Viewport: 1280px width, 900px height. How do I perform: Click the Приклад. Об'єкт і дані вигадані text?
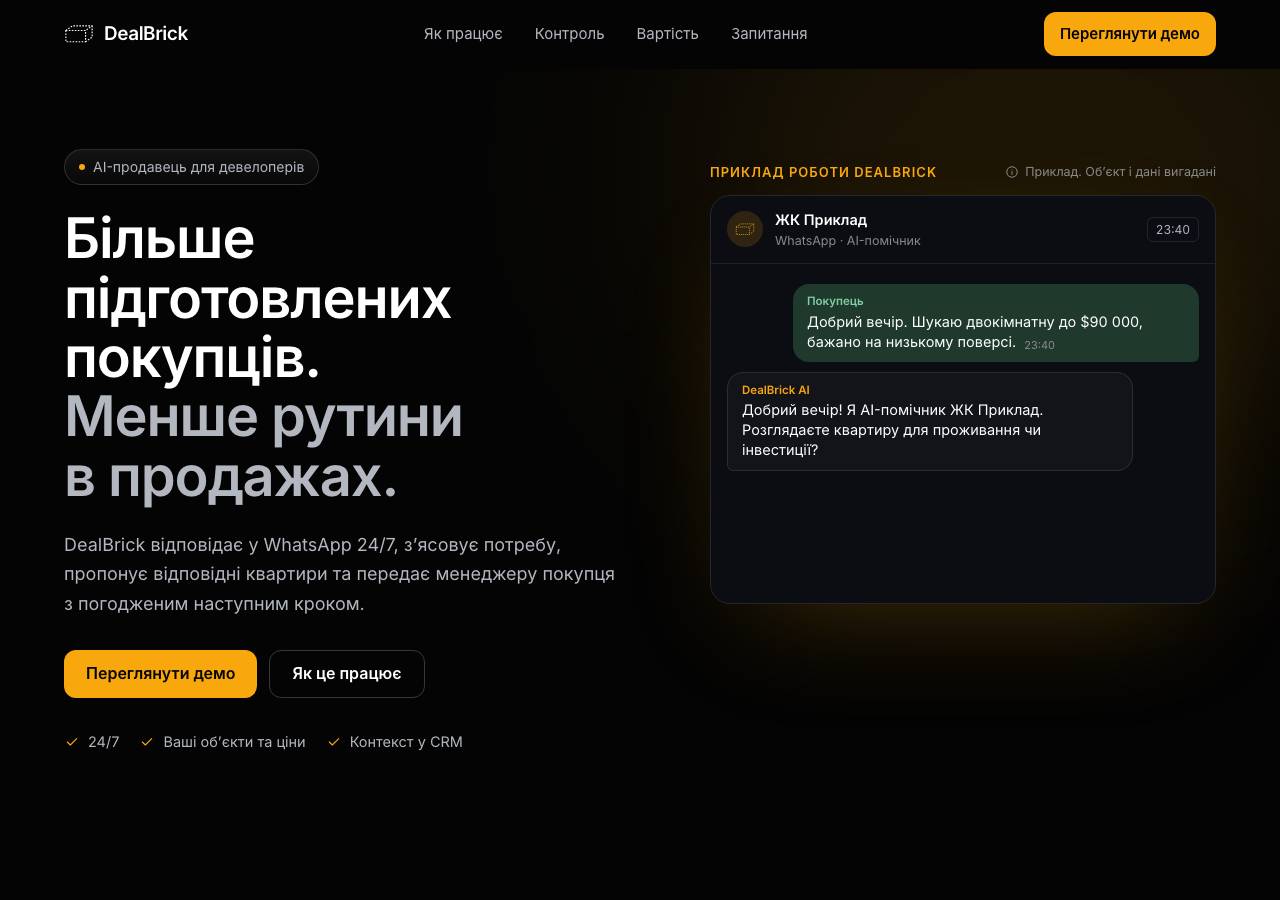(1120, 172)
